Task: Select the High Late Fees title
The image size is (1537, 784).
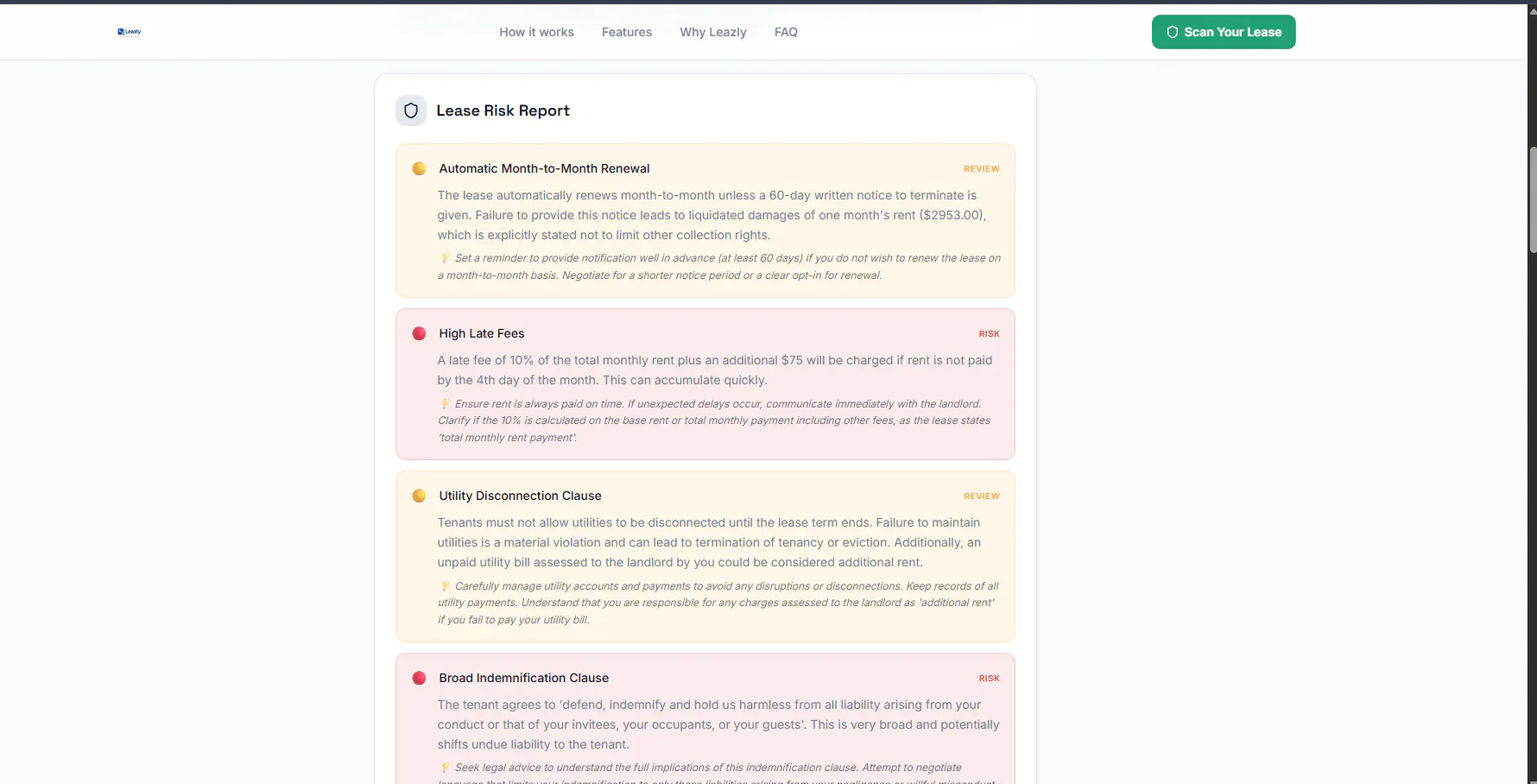Action: coord(482,333)
